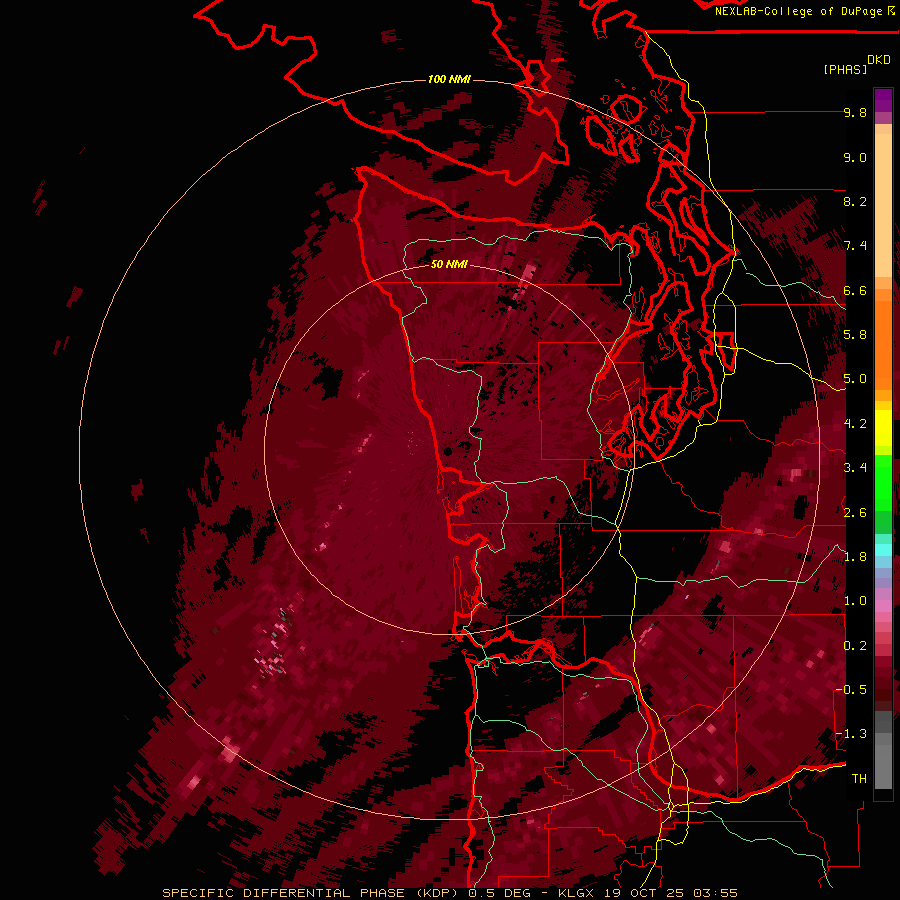
Task: Click the purple top segment of the color bar
Action: click(883, 100)
